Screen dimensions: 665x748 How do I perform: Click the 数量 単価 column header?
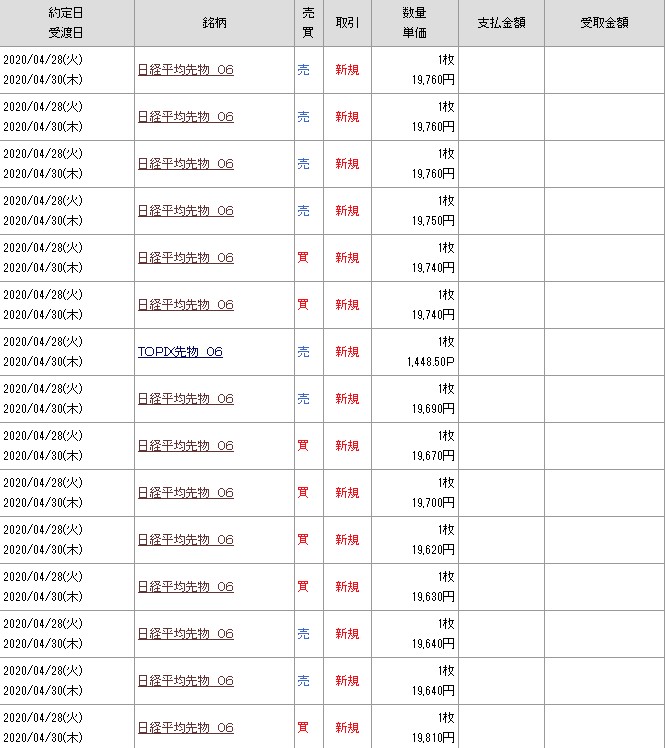[414, 22]
